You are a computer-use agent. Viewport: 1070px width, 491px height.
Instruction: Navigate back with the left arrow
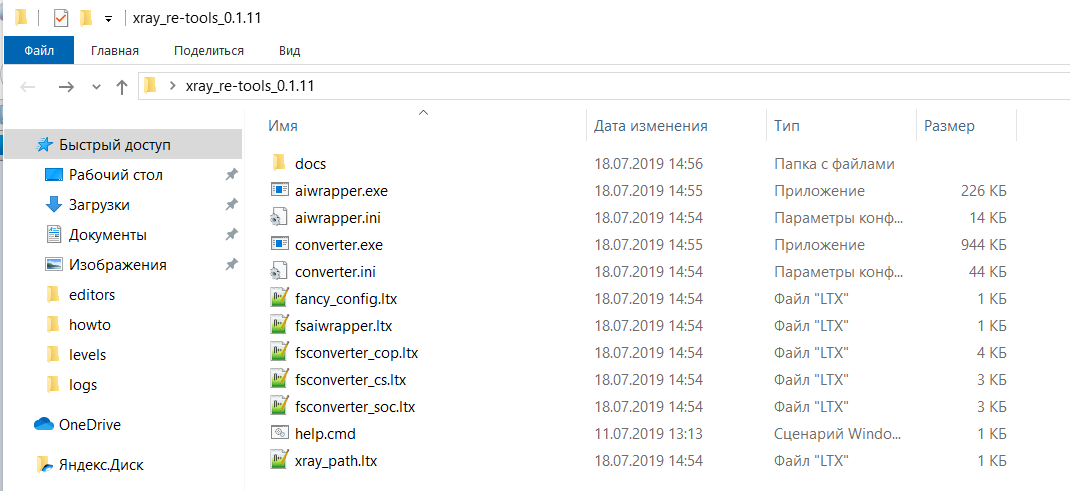click(28, 87)
